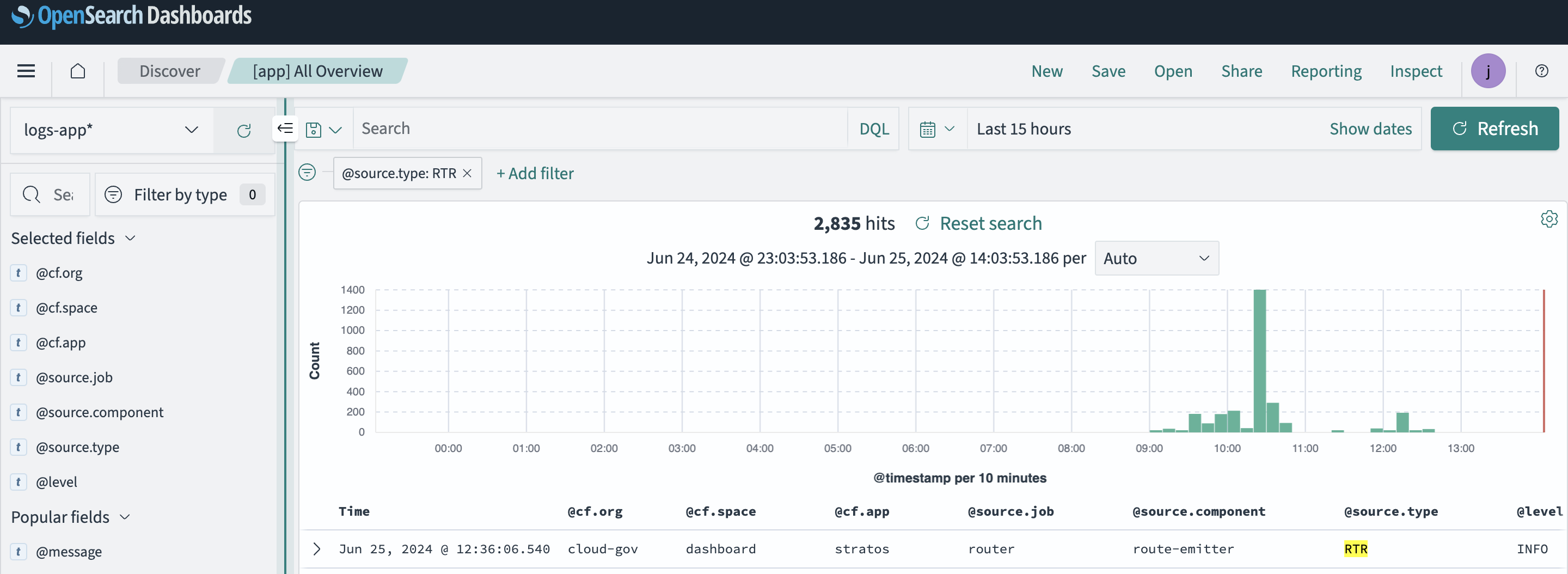The height and width of the screenshot is (574, 1568).
Task: Select the @cf.org selected field
Action: pos(59,273)
